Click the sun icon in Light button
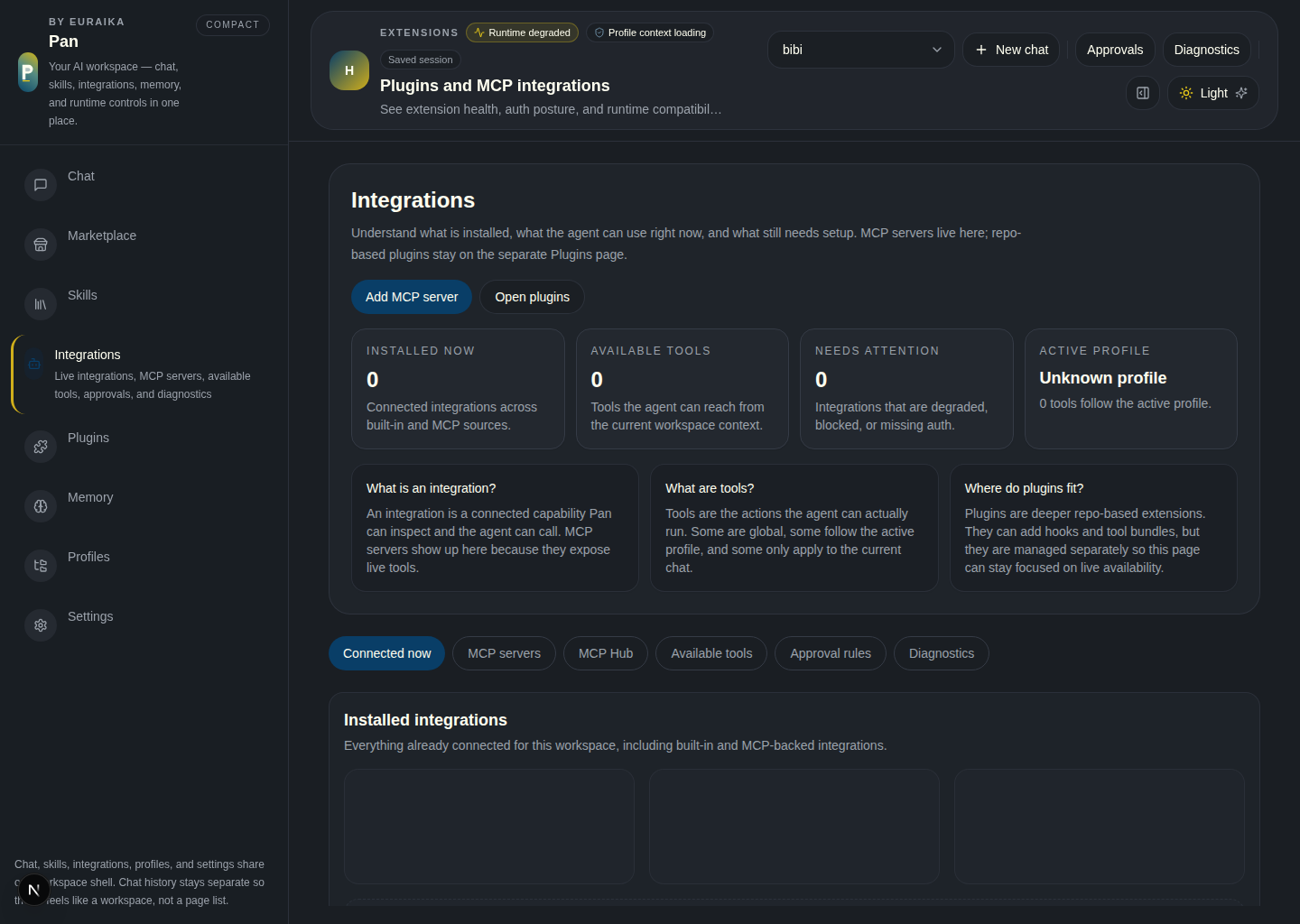The width and height of the screenshot is (1300, 924). pyautogui.click(x=1186, y=93)
